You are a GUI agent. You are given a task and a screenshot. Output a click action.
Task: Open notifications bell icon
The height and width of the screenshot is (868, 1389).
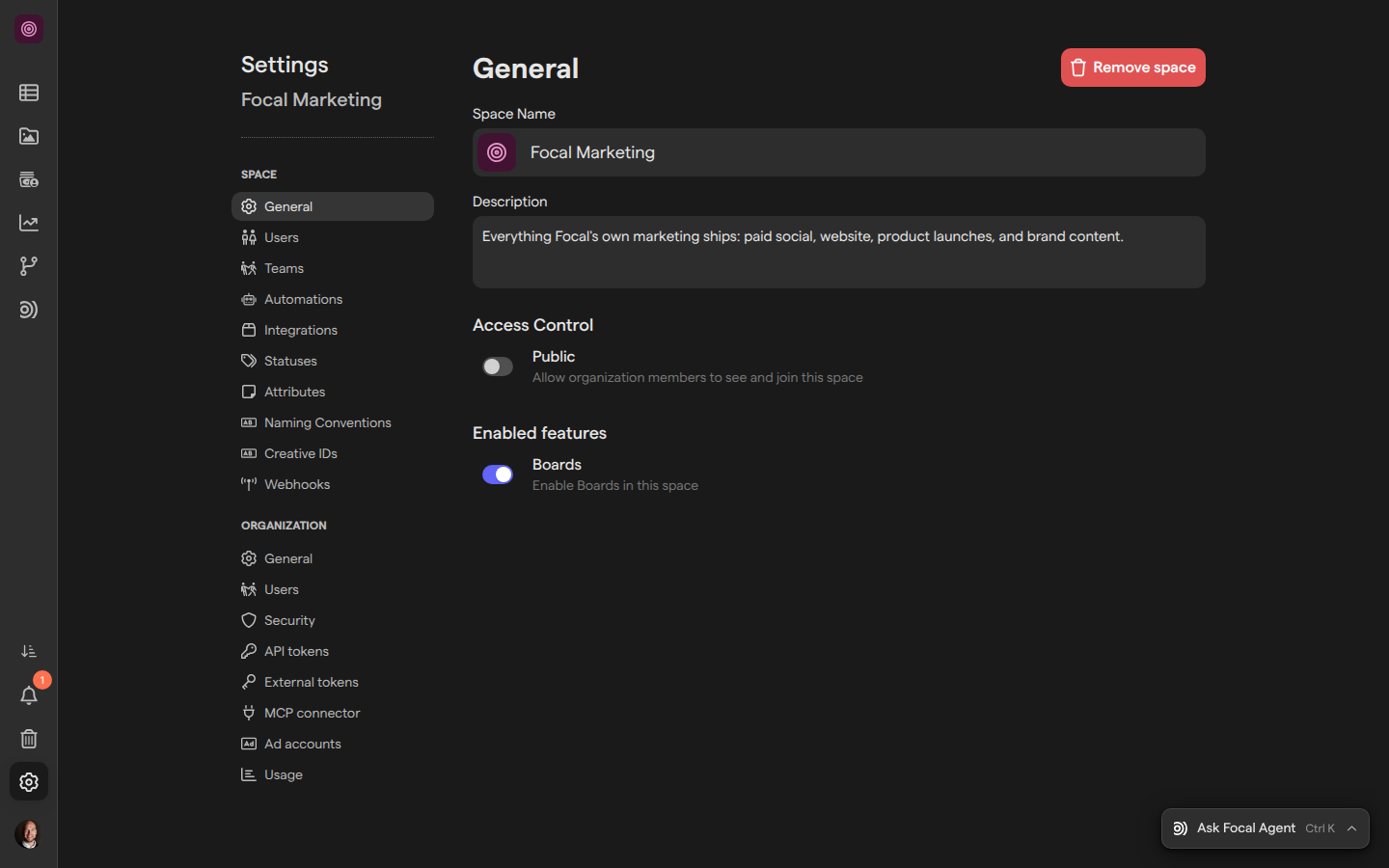pos(29,695)
